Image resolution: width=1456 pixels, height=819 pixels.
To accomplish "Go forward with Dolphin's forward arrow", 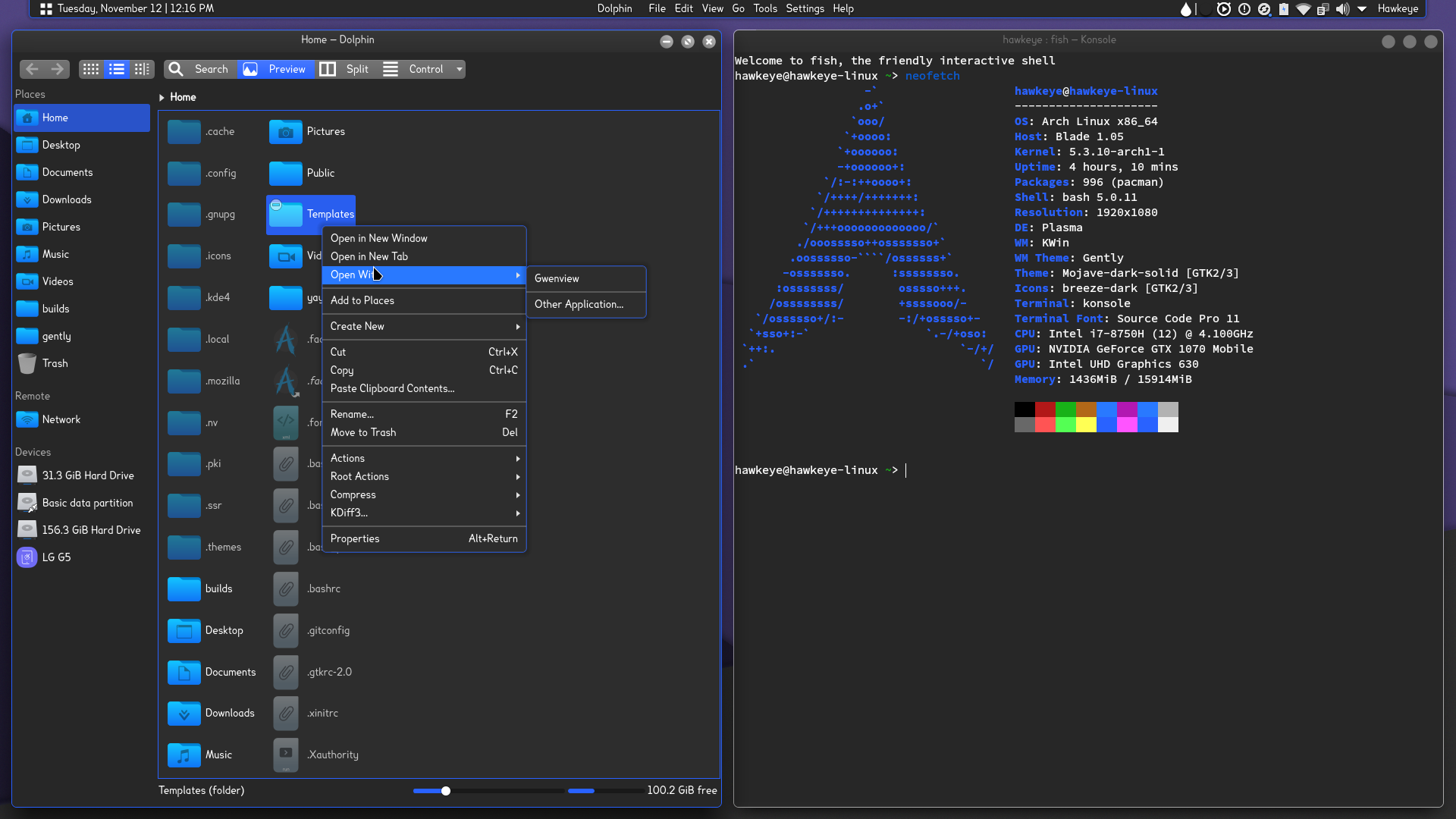I will pyautogui.click(x=58, y=69).
